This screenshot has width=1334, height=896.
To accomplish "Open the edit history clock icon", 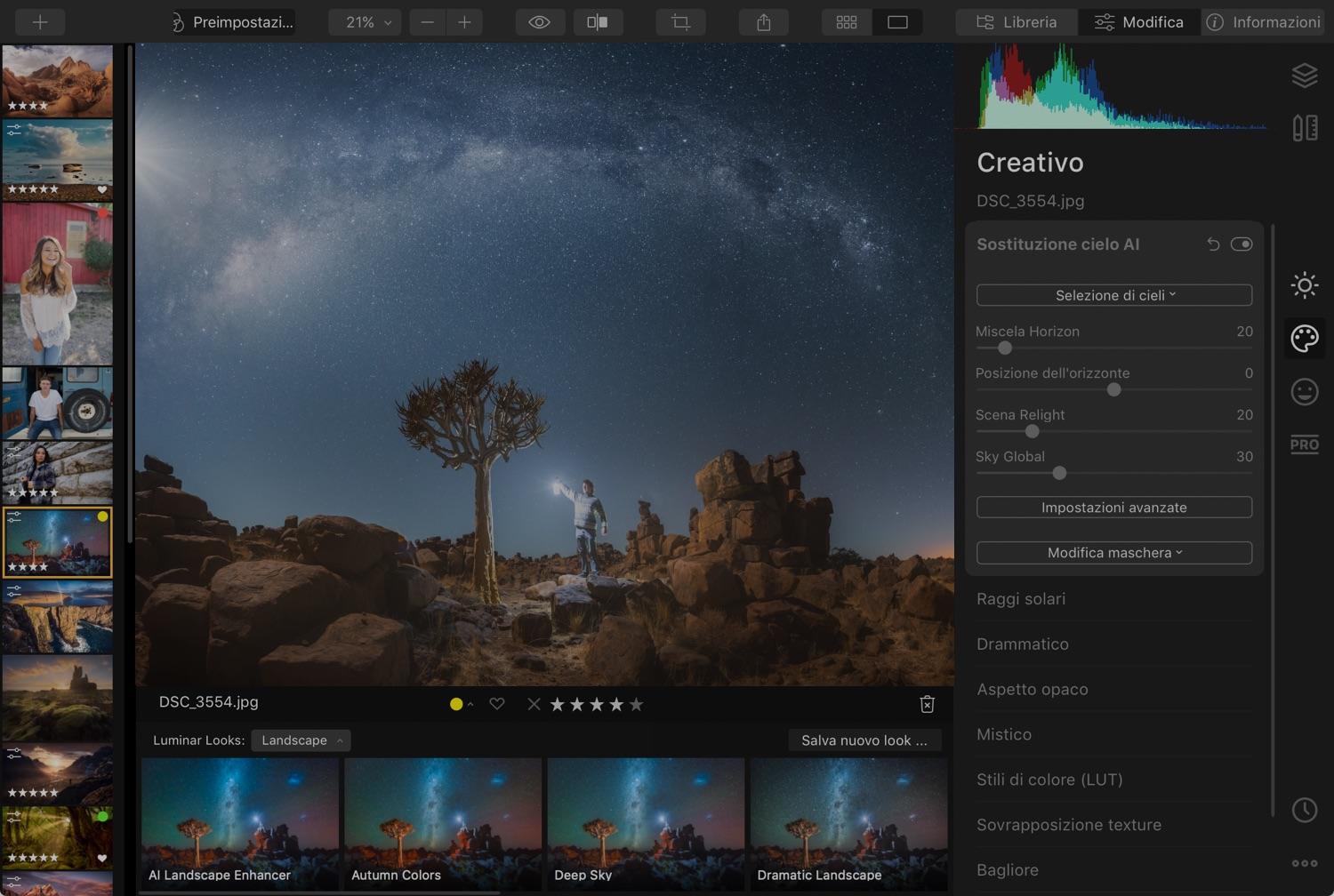I will 1304,810.
